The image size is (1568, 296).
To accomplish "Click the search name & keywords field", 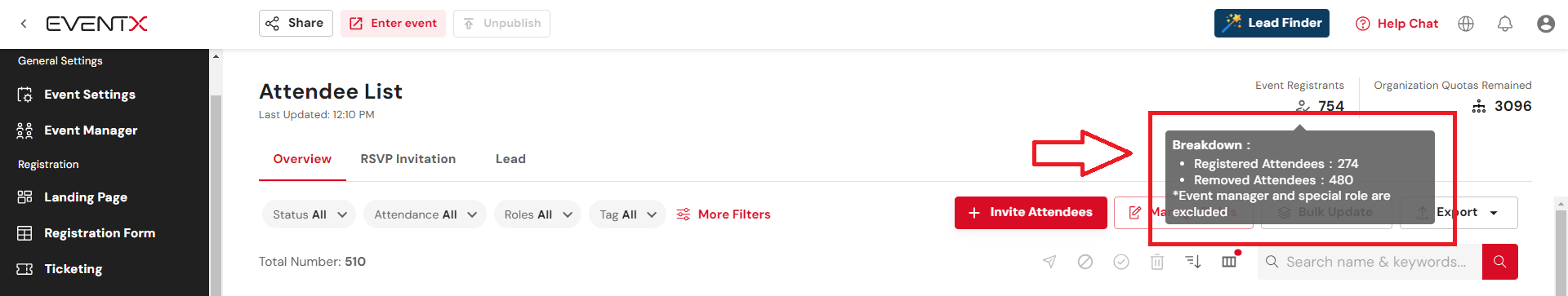I will pos(1370,262).
